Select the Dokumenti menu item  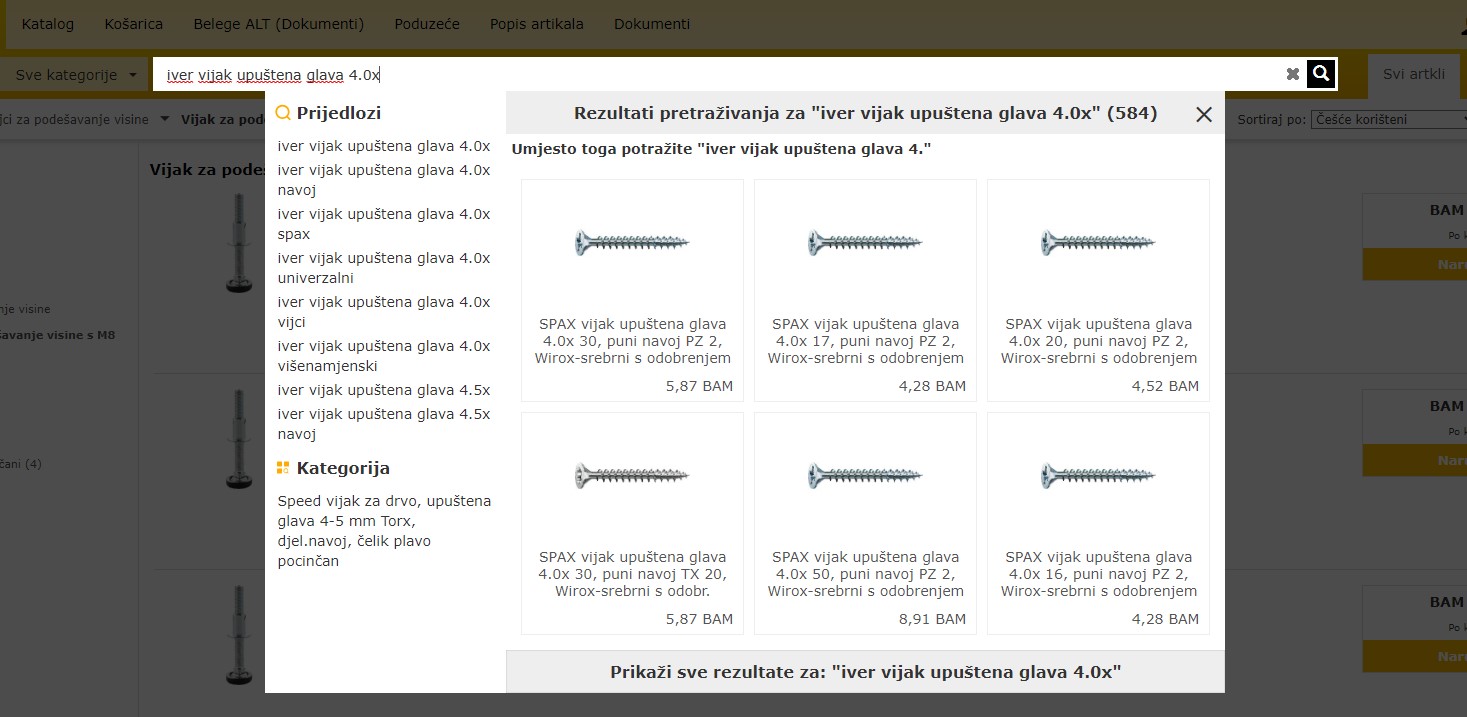(x=652, y=24)
